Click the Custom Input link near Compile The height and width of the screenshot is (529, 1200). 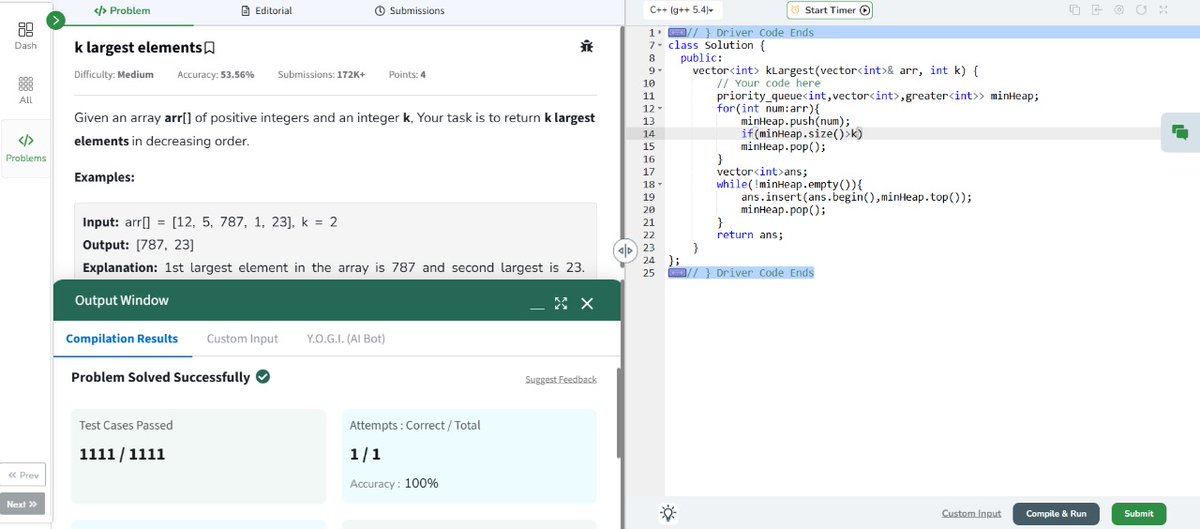[971, 513]
